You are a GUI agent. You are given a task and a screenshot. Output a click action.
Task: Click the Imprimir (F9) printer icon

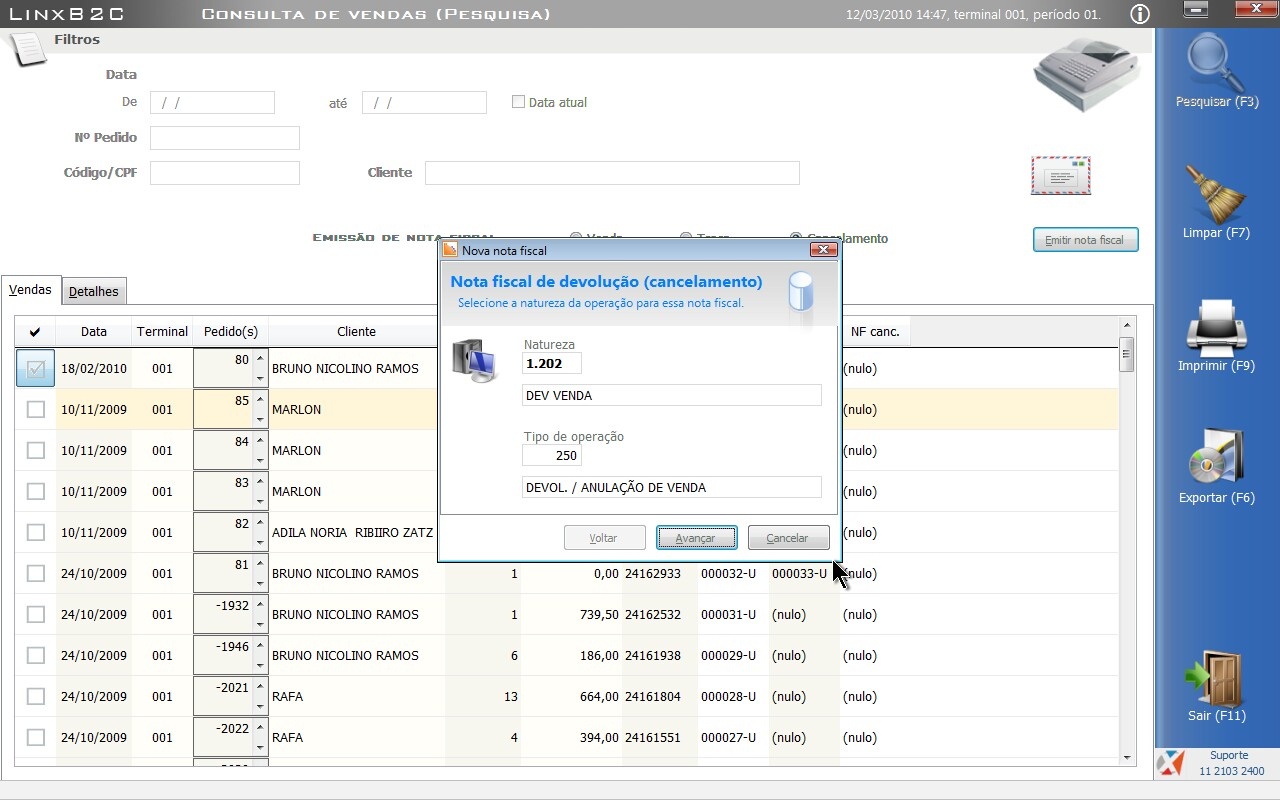click(x=1216, y=328)
